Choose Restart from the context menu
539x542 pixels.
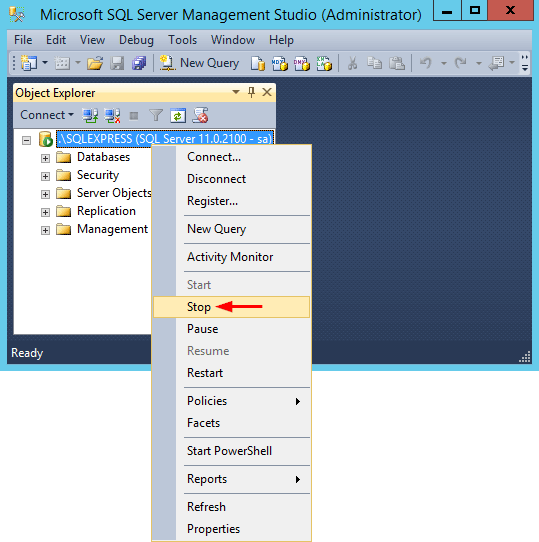pyautogui.click(x=232, y=373)
